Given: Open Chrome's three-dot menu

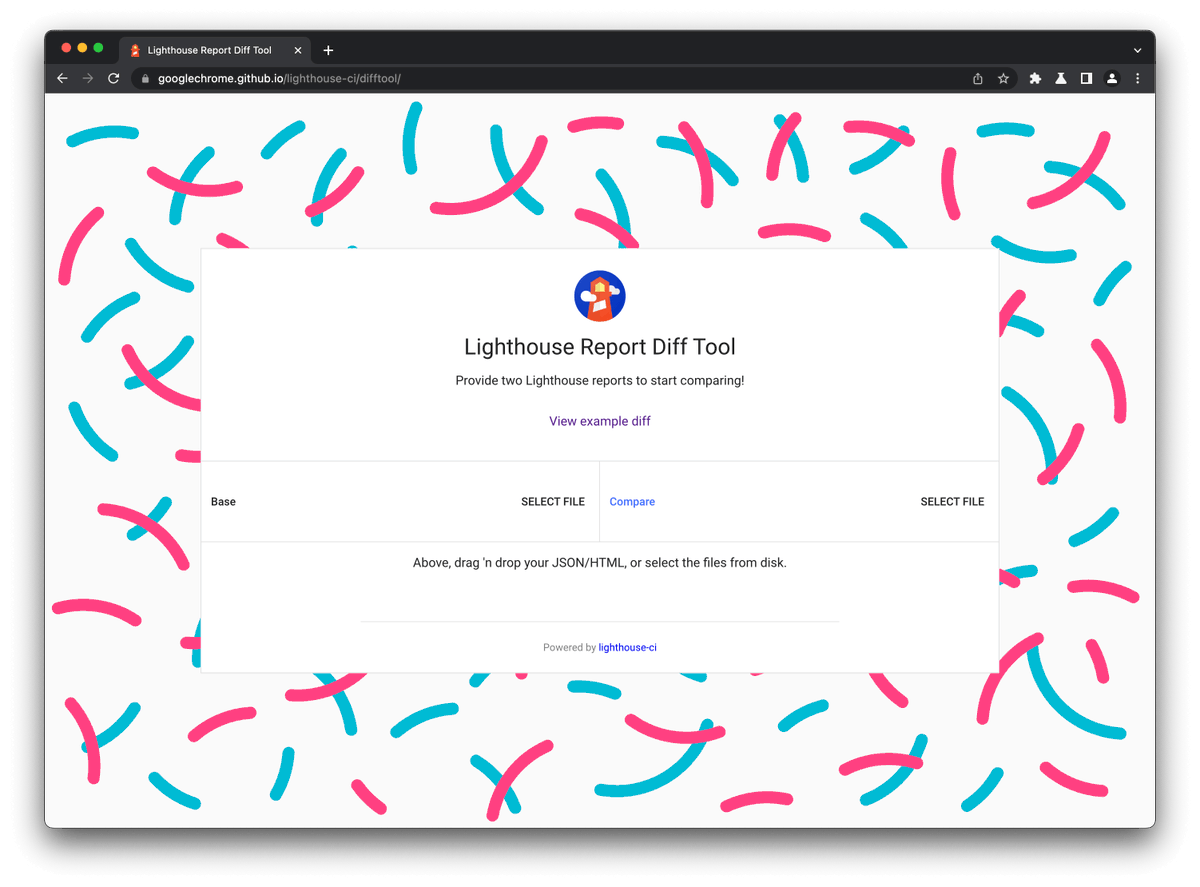Looking at the screenshot, I should (x=1137, y=79).
